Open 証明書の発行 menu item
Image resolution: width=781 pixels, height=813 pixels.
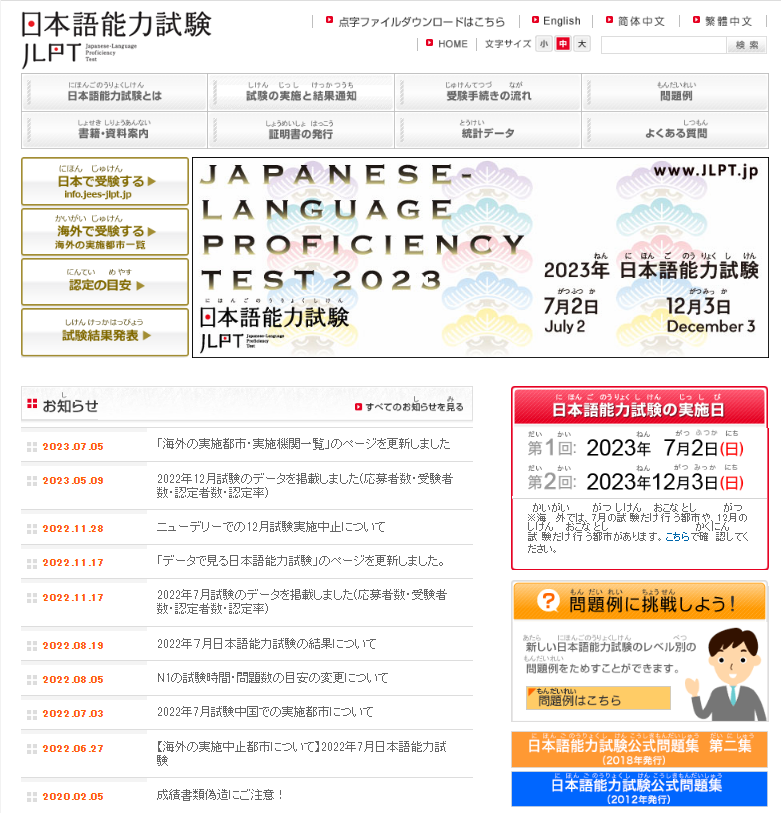point(301,130)
